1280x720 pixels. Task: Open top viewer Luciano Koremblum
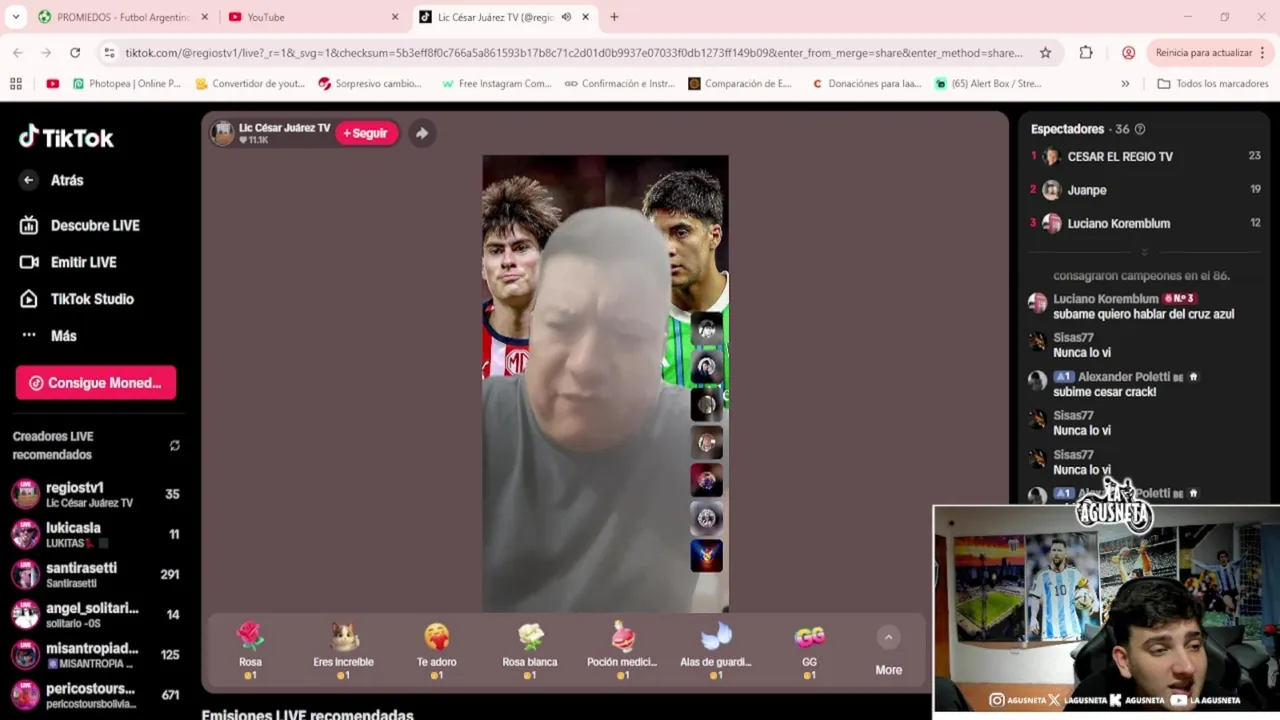coord(1118,224)
